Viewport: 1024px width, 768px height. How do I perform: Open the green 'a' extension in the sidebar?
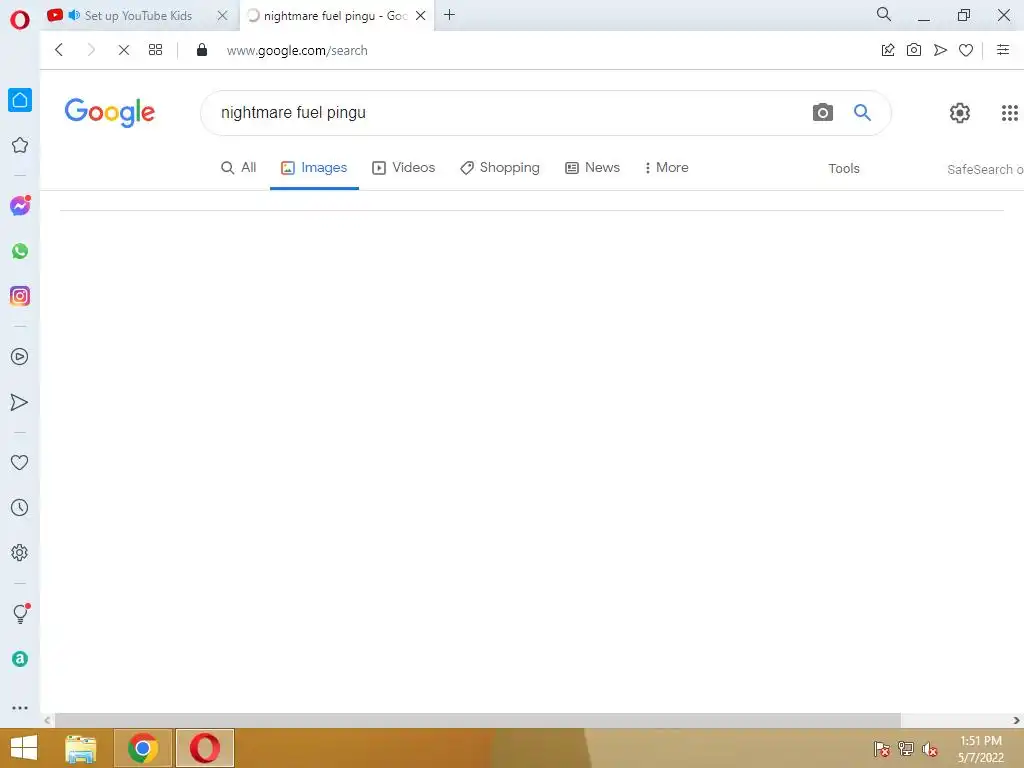point(20,659)
